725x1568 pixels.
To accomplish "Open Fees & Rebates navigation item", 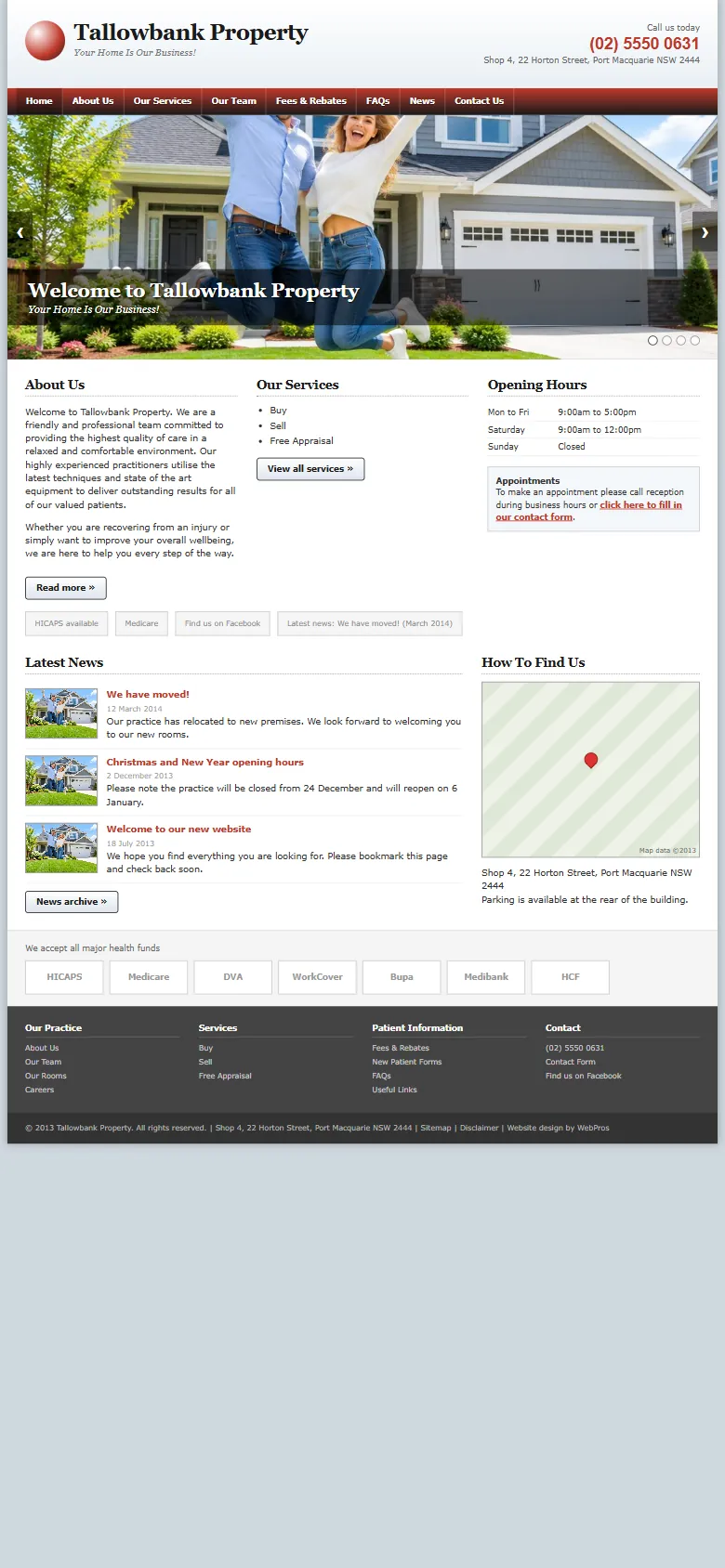I will tap(311, 101).
